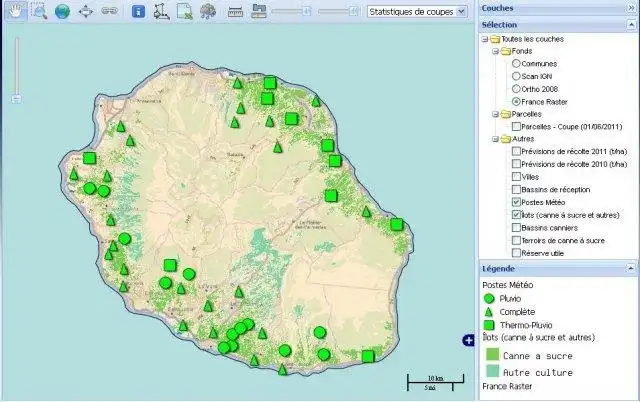The image size is (640, 402).
Task: Collapse the Parcelles folder node
Action: (495, 114)
